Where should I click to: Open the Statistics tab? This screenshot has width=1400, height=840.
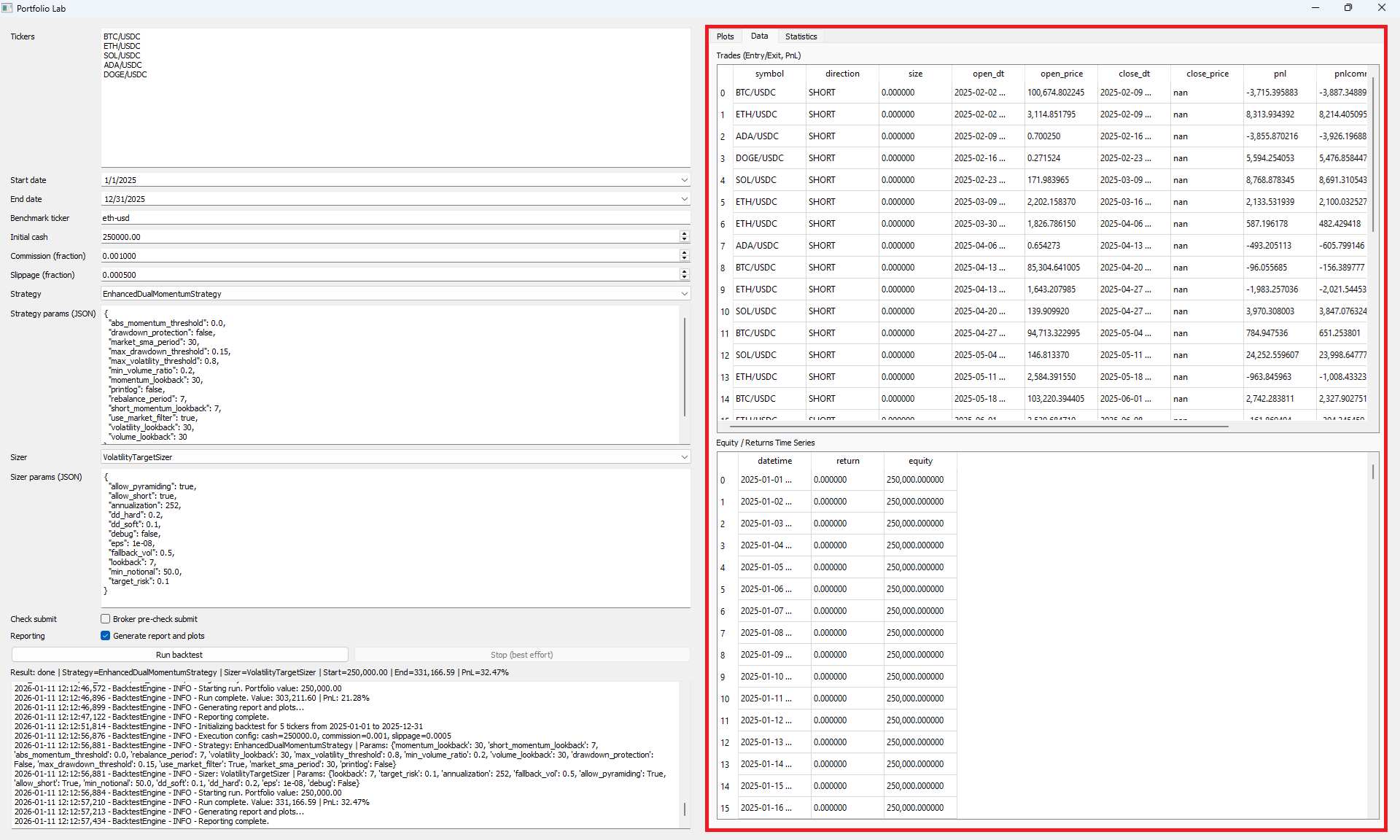tap(801, 36)
